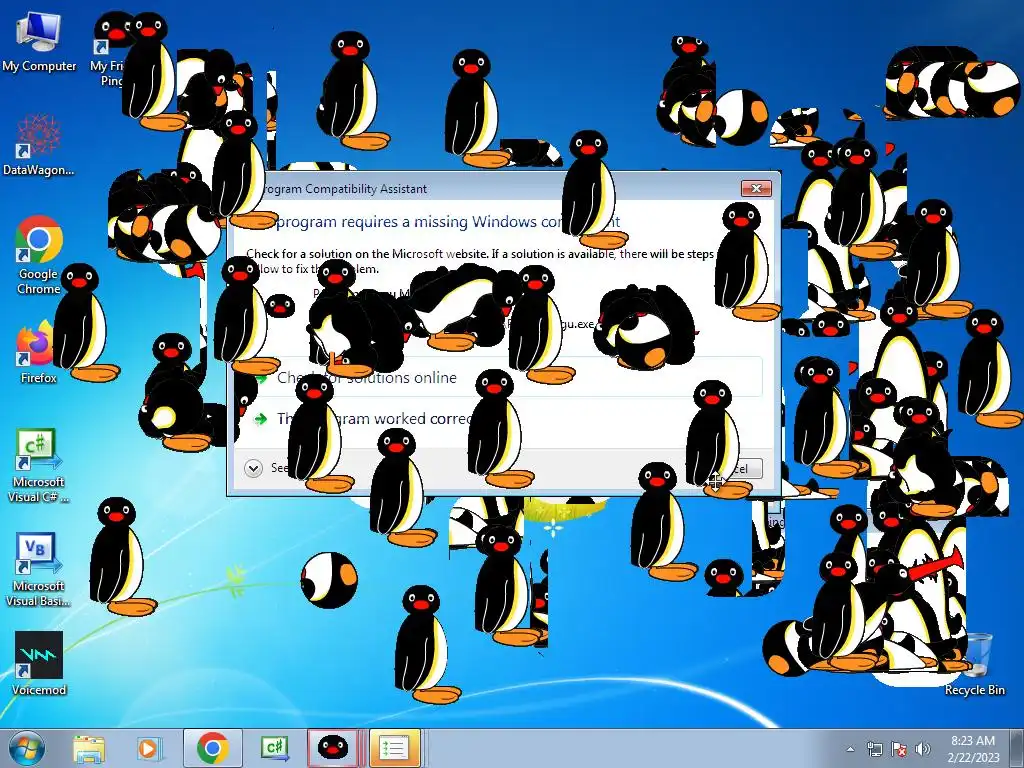Image resolution: width=1024 pixels, height=768 pixels.
Task: Switch to Visual C# in the taskbar
Action: (274, 748)
